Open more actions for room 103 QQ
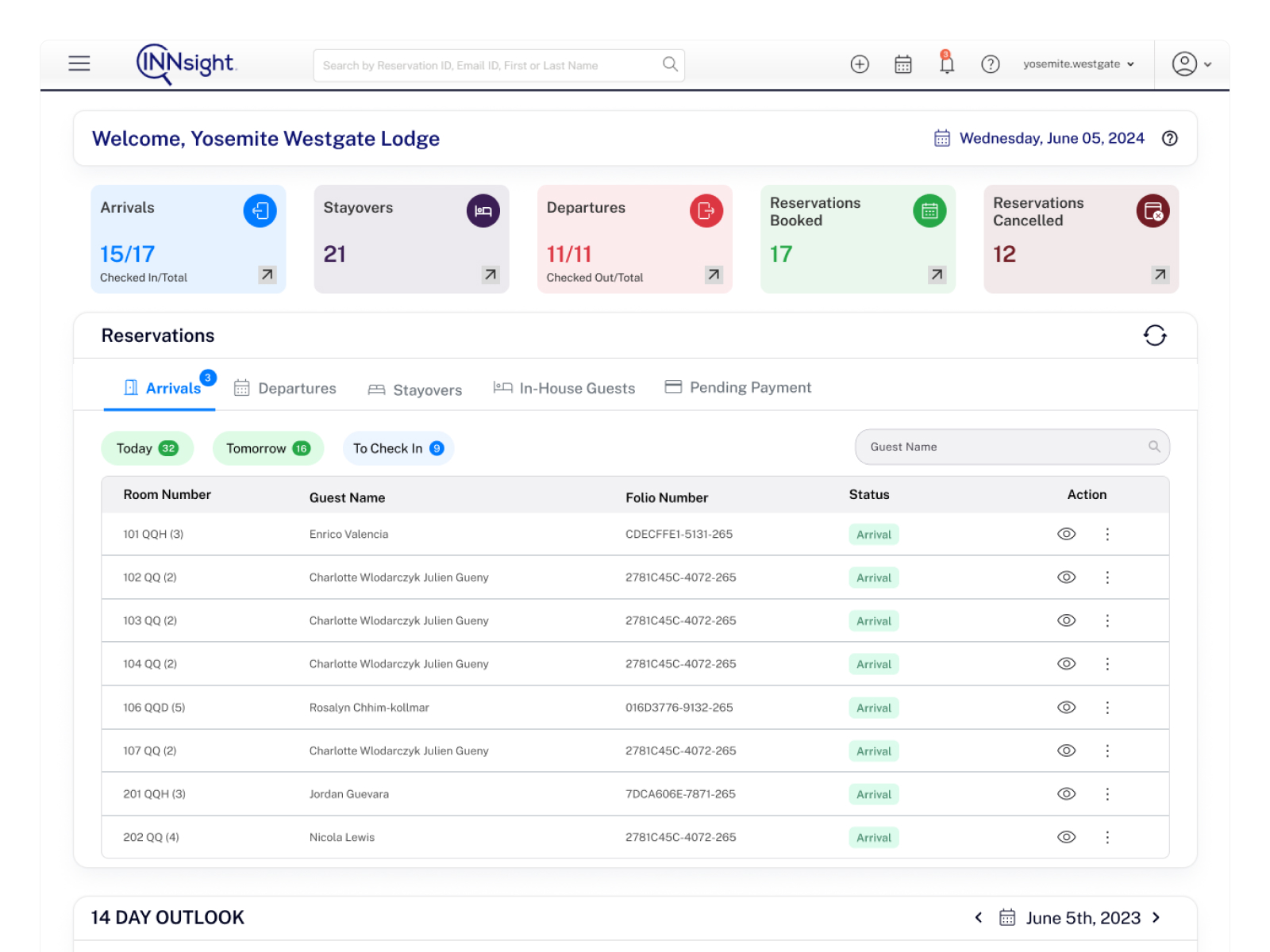Screen dimensions: 1270x952 [1107, 620]
